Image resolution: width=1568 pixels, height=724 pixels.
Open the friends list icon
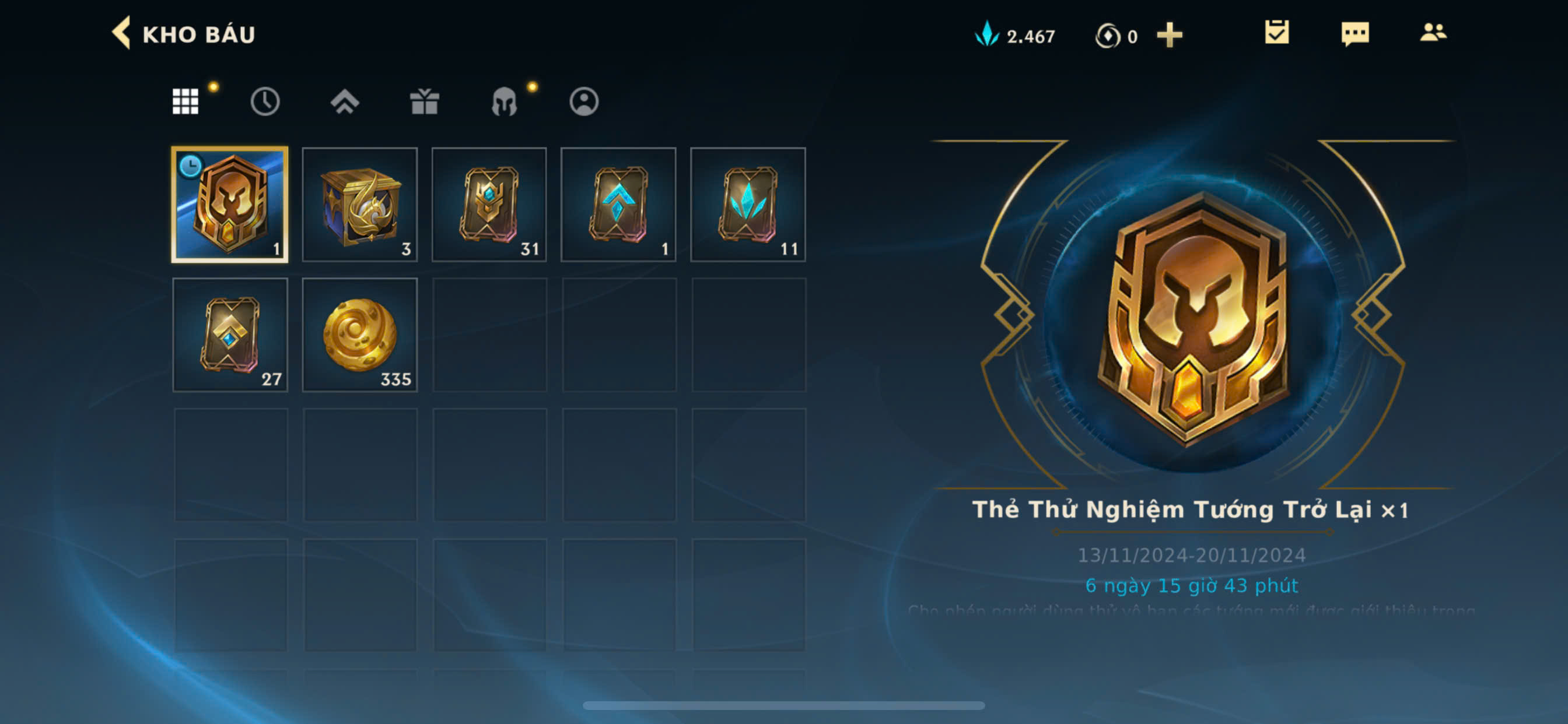point(1433,32)
